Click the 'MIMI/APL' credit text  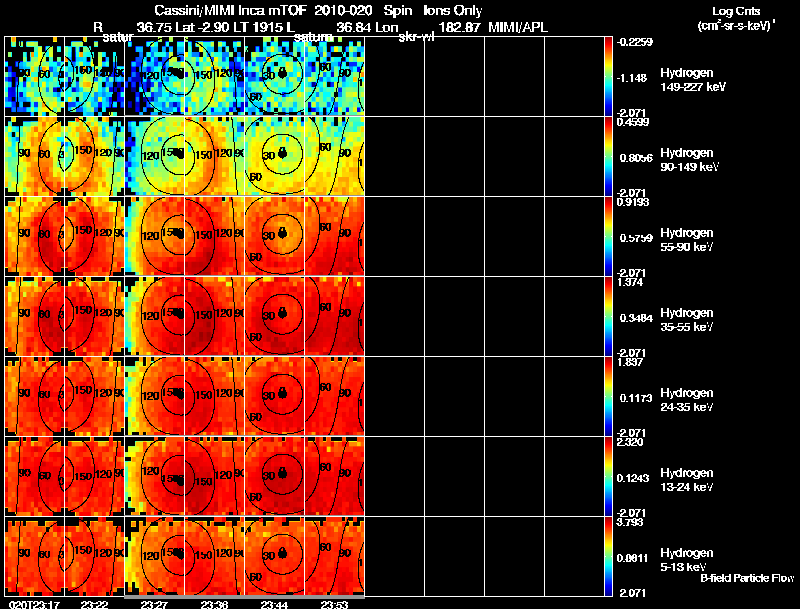point(518,28)
